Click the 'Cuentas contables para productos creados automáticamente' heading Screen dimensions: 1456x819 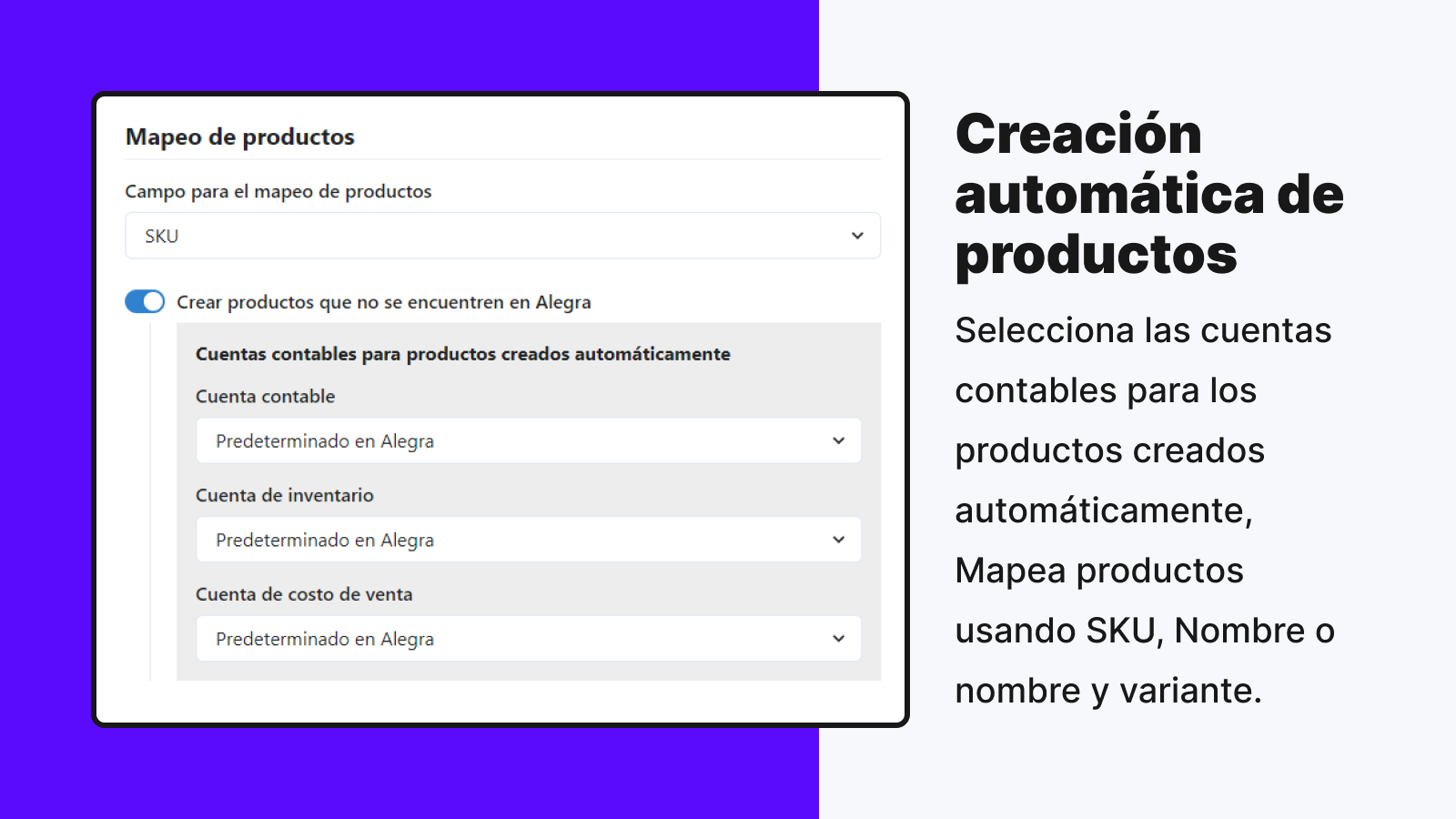(x=462, y=354)
